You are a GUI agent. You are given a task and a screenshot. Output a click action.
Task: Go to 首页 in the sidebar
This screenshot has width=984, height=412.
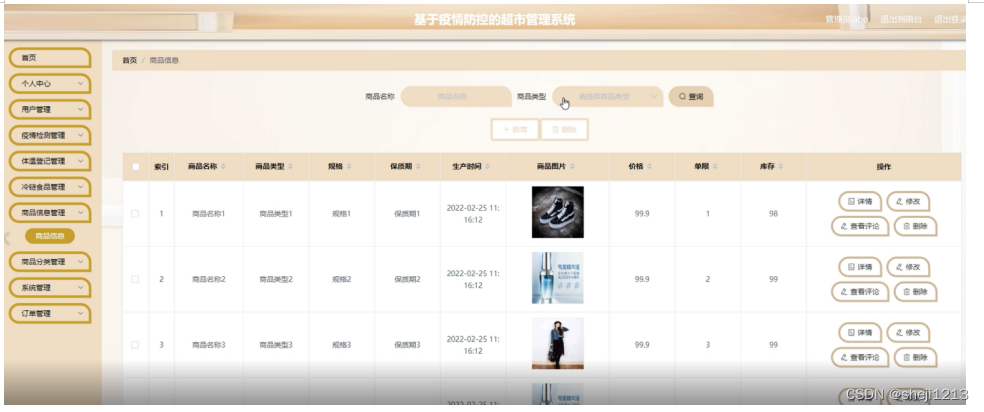coord(50,58)
